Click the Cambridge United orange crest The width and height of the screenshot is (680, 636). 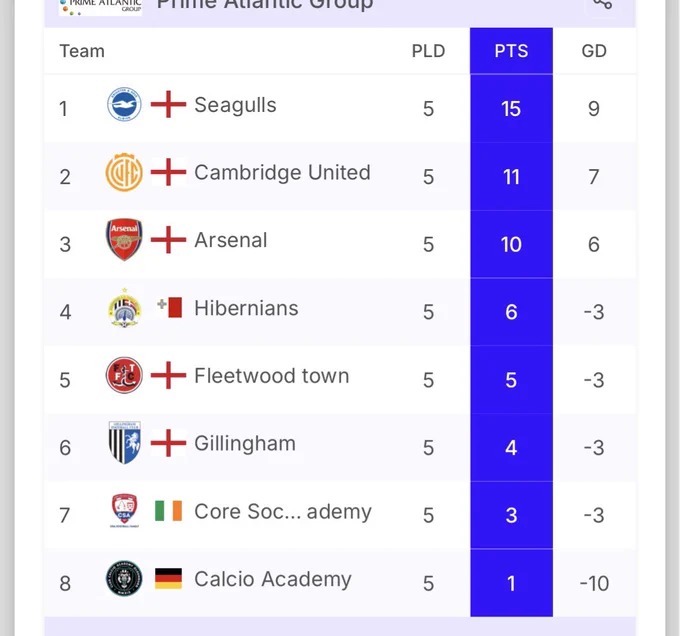pos(124,172)
